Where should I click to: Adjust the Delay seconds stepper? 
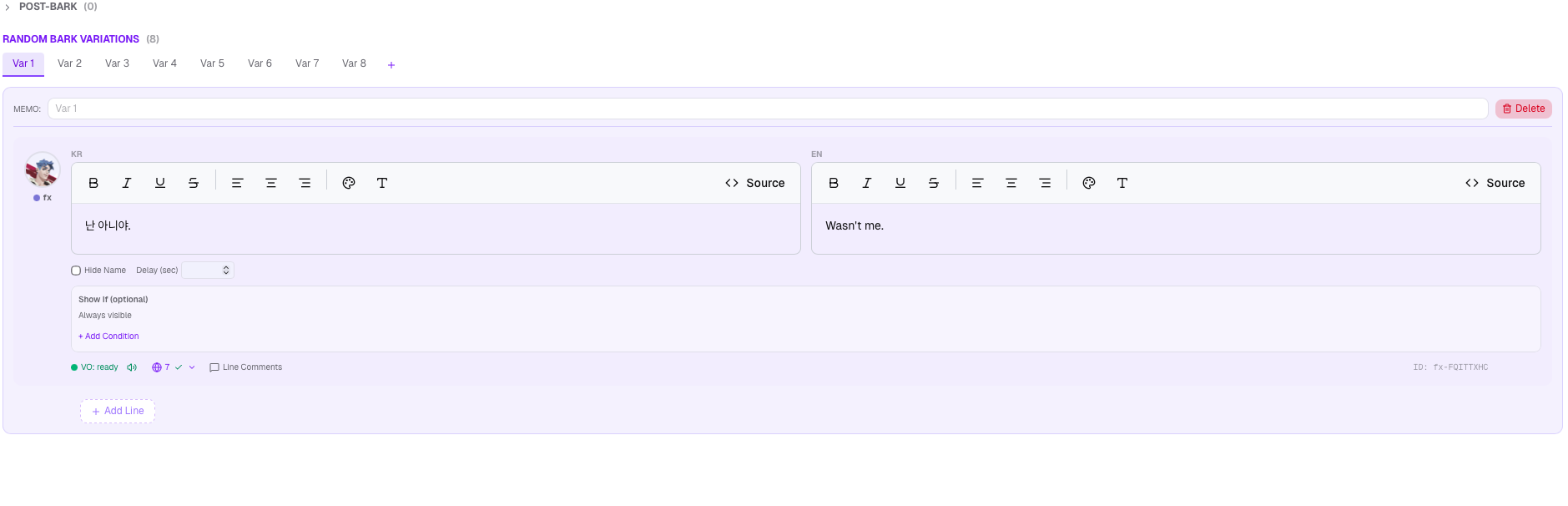pos(225,271)
